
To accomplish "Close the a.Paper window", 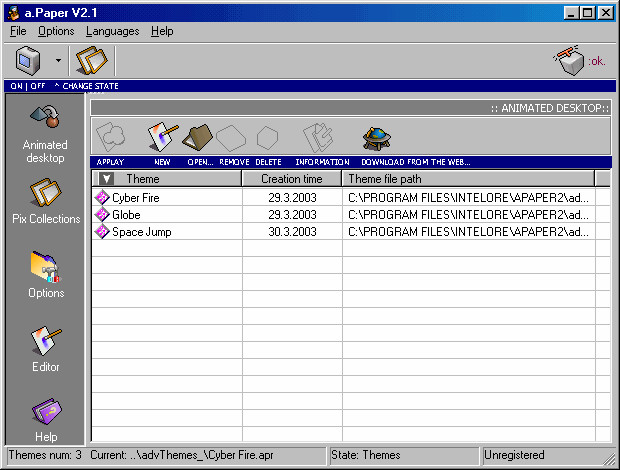I will point(606,13).
